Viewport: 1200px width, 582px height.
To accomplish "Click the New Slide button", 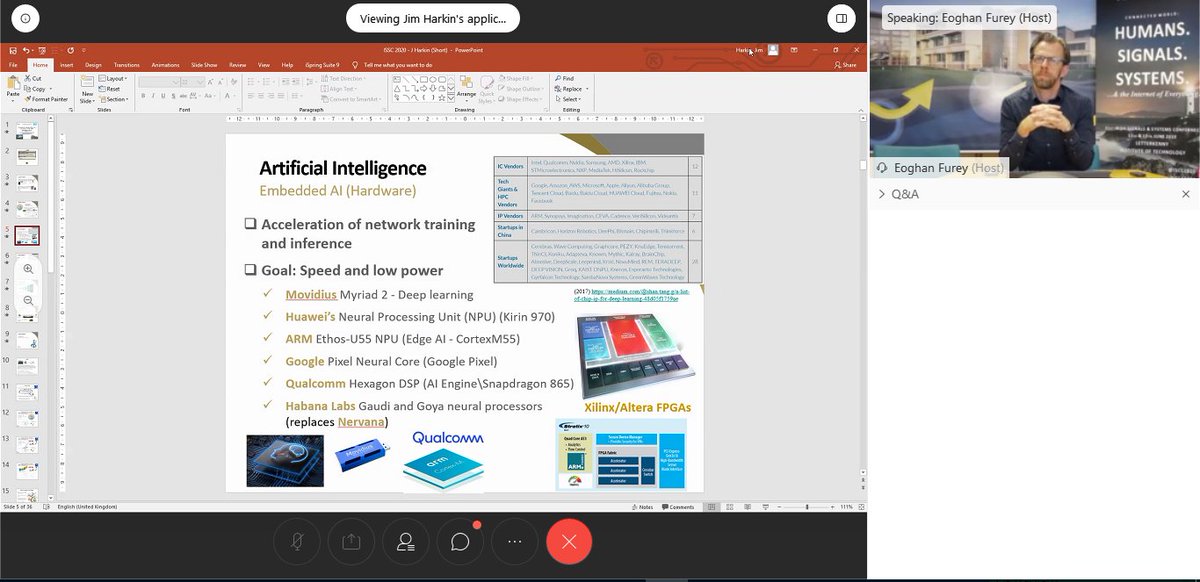I will (x=87, y=90).
